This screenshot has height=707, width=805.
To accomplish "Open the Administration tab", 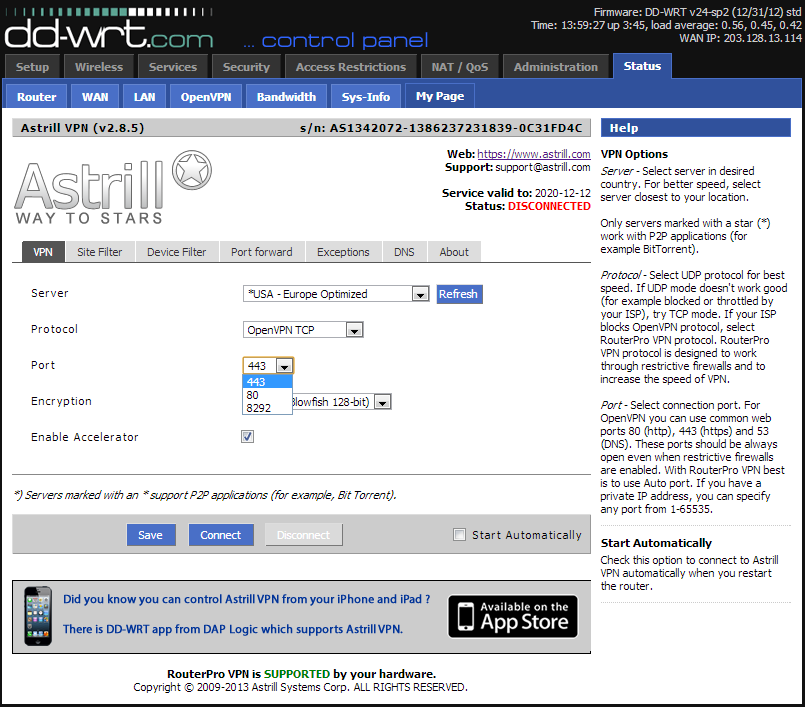I will (555, 67).
